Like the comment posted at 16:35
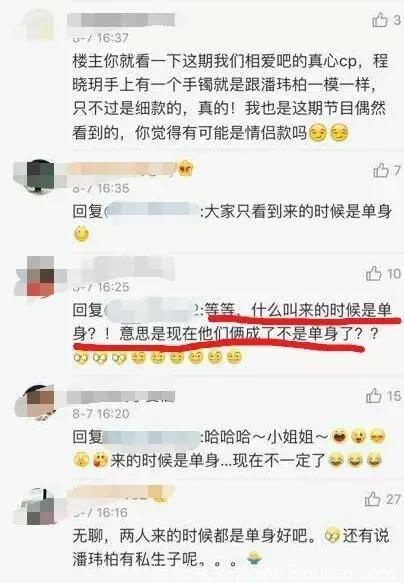404x583 pixels. pos(381,171)
